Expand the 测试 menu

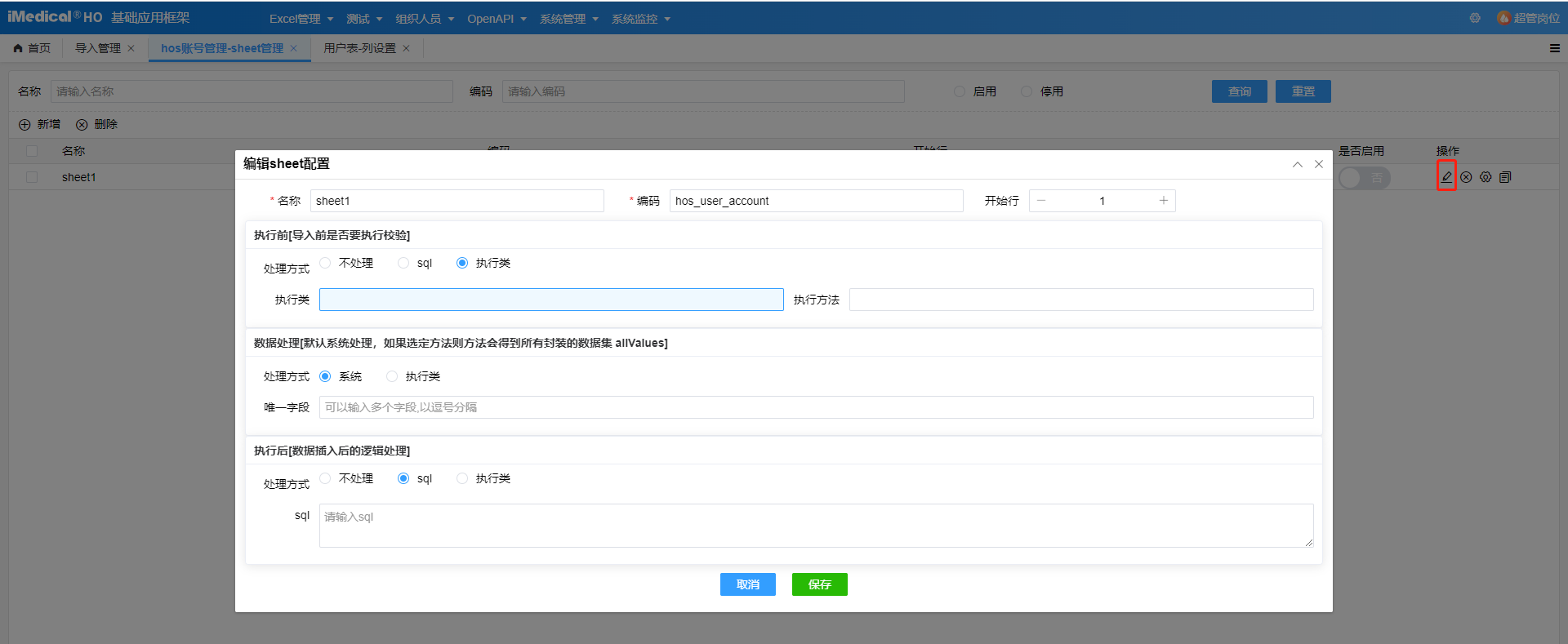[x=364, y=19]
